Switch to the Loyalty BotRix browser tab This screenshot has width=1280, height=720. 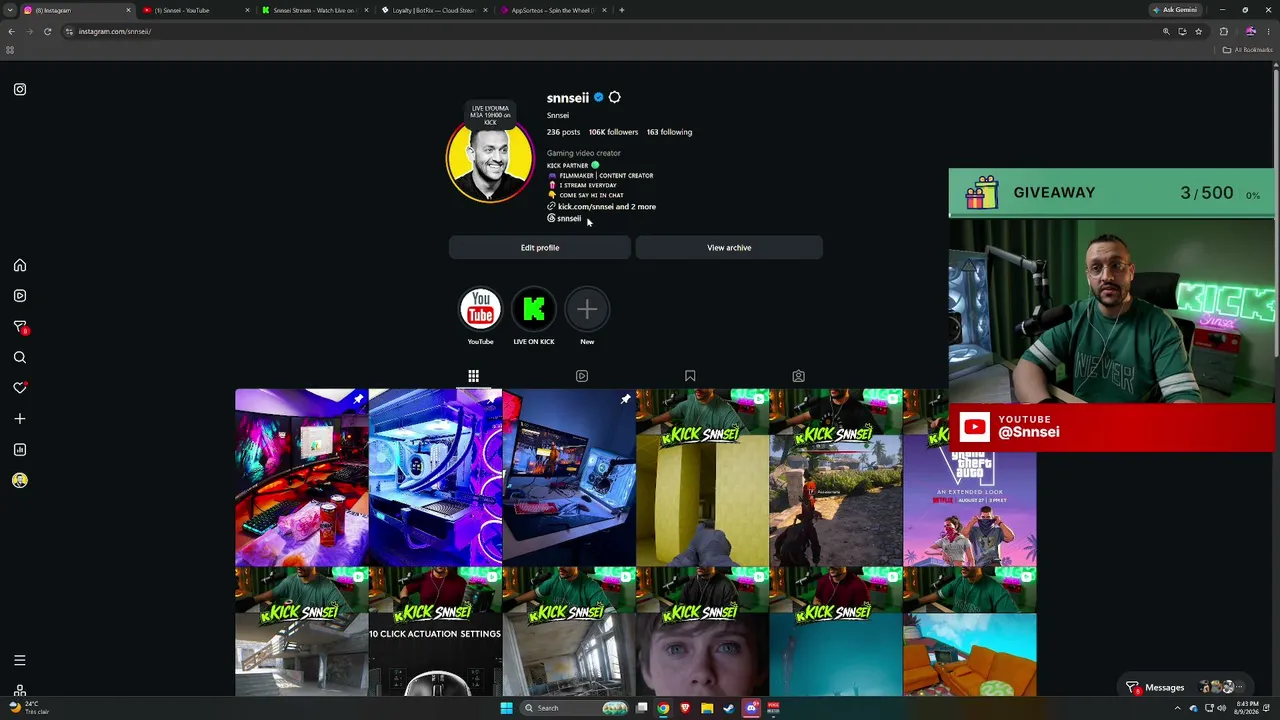[x=434, y=10]
